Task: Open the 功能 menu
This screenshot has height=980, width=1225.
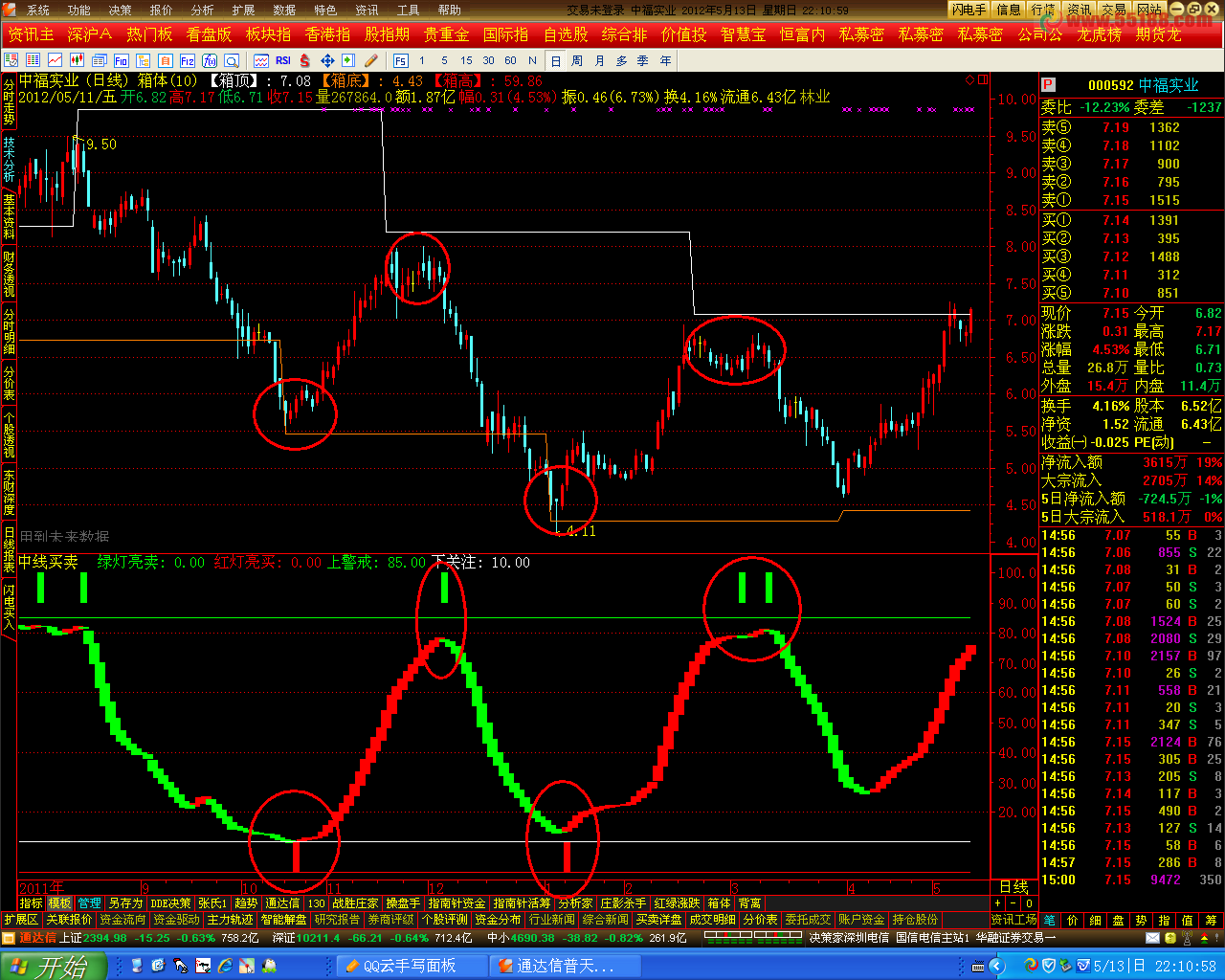Action: tap(79, 11)
